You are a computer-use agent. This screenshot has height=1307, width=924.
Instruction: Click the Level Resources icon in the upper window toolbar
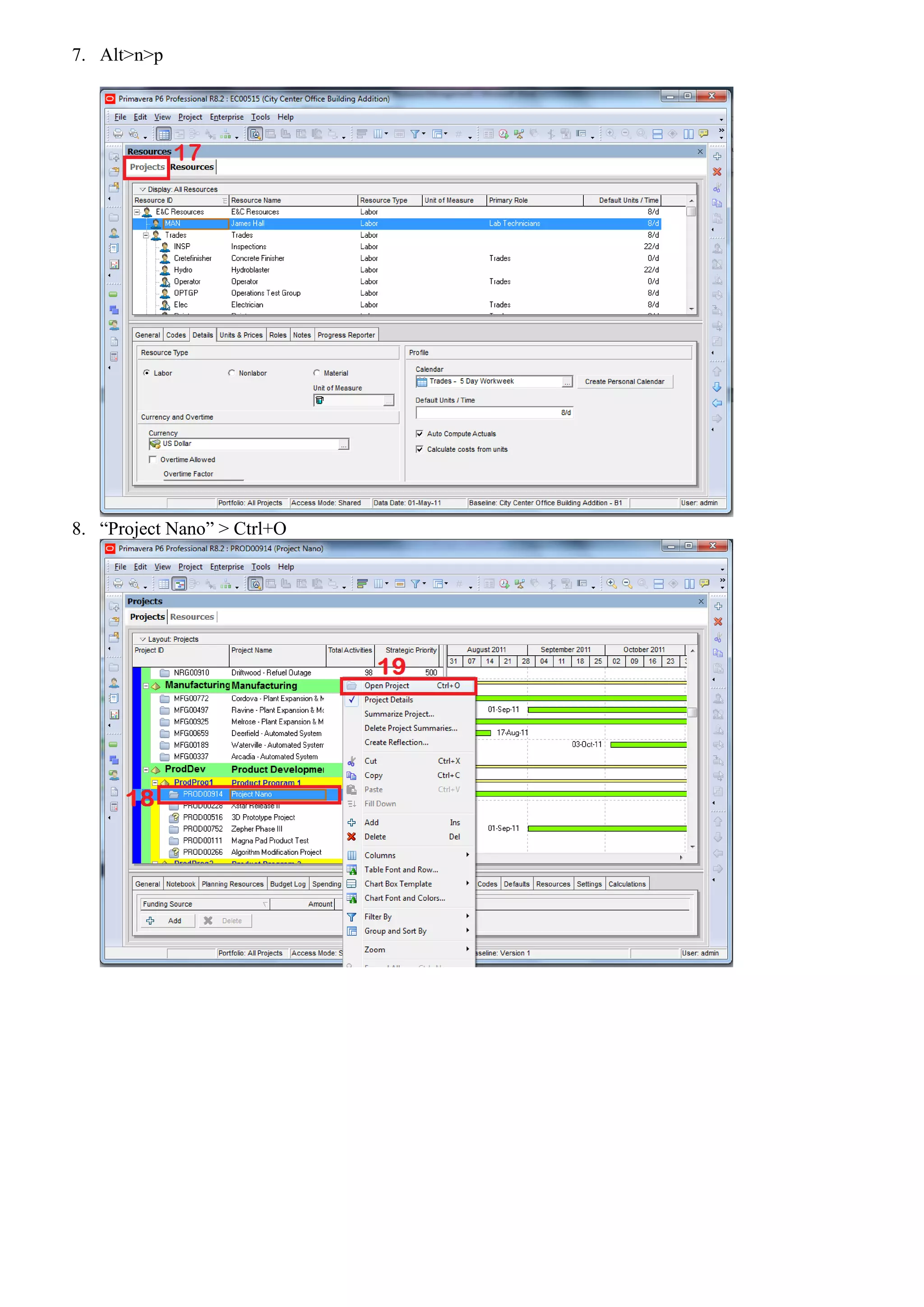point(519,134)
